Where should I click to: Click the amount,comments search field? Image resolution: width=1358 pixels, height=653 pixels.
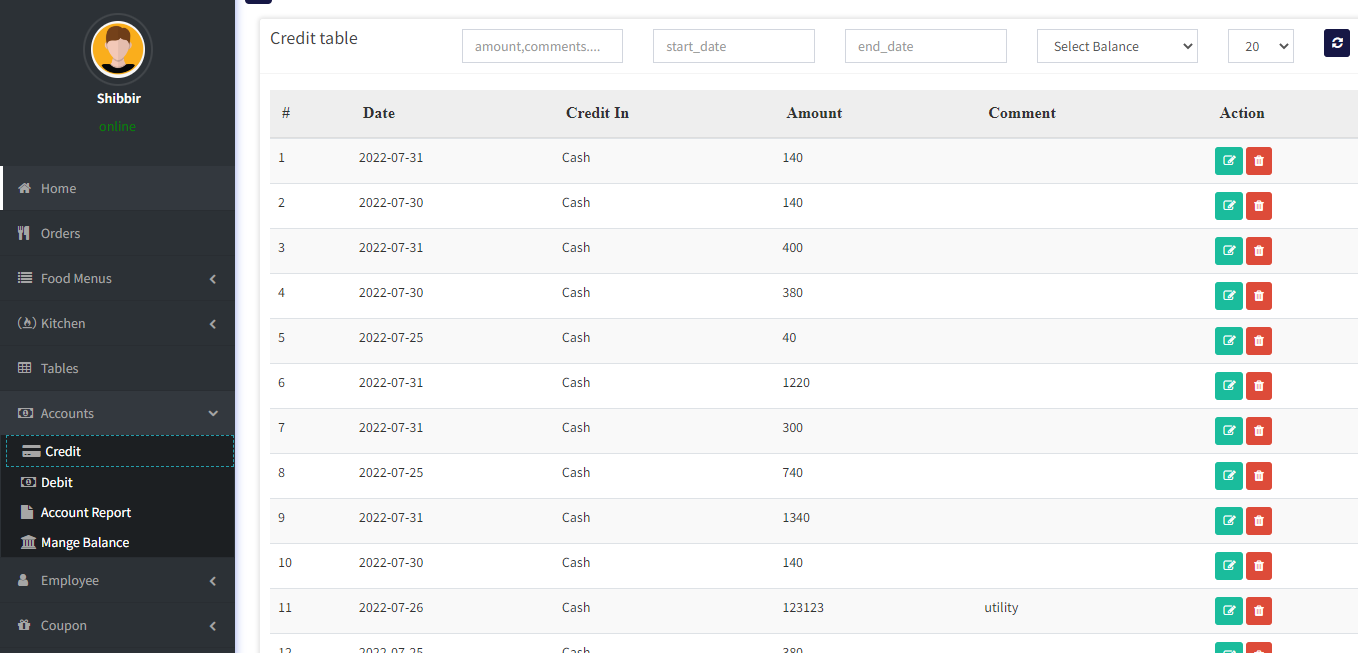[x=542, y=46]
